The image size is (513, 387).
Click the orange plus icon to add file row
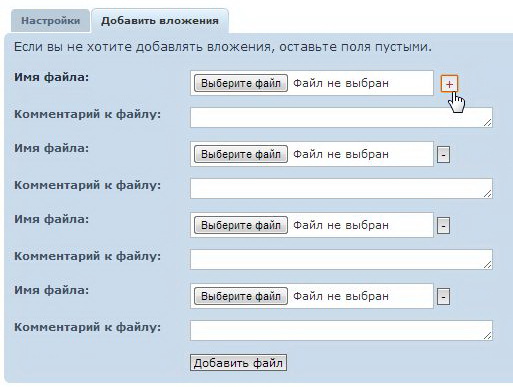(x=449, y=84)
